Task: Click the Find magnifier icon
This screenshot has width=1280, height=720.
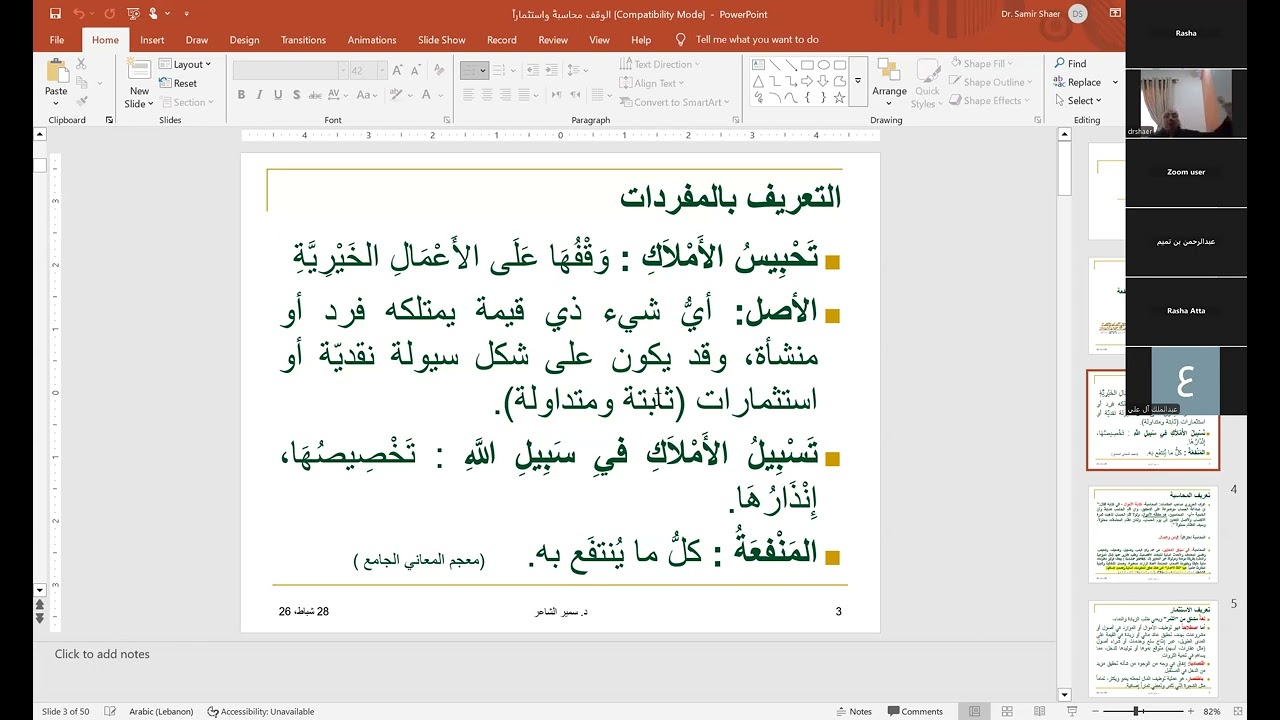Action: click(1060, 64)
